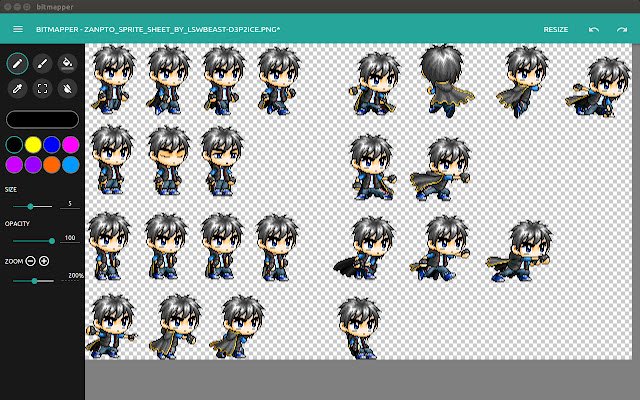The height and width of the screenshot is (400, 640).
Task: Select the rectangular selection tool
Action: (42, 89)
